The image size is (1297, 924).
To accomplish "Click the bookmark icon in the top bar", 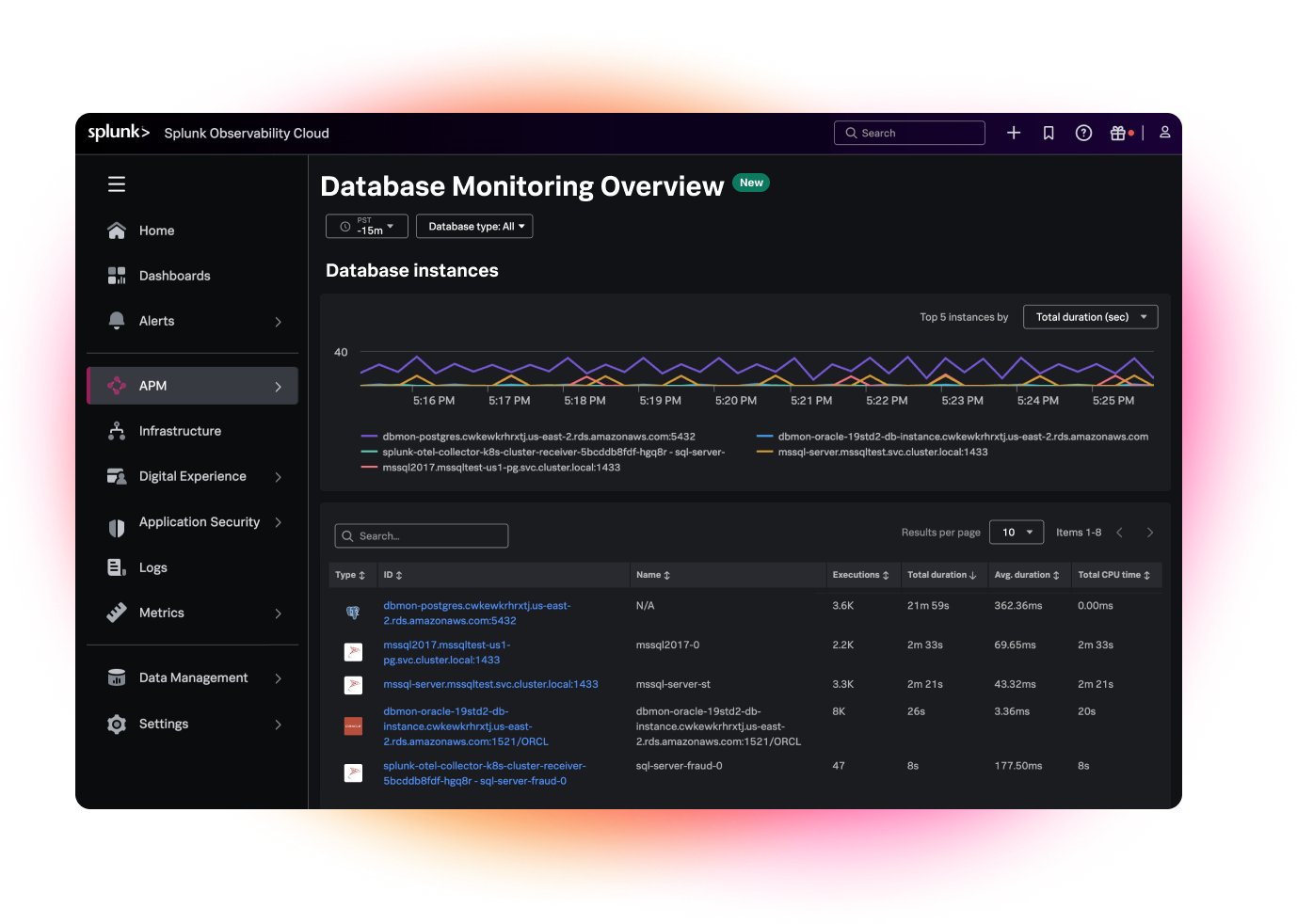I will 1049,133.
